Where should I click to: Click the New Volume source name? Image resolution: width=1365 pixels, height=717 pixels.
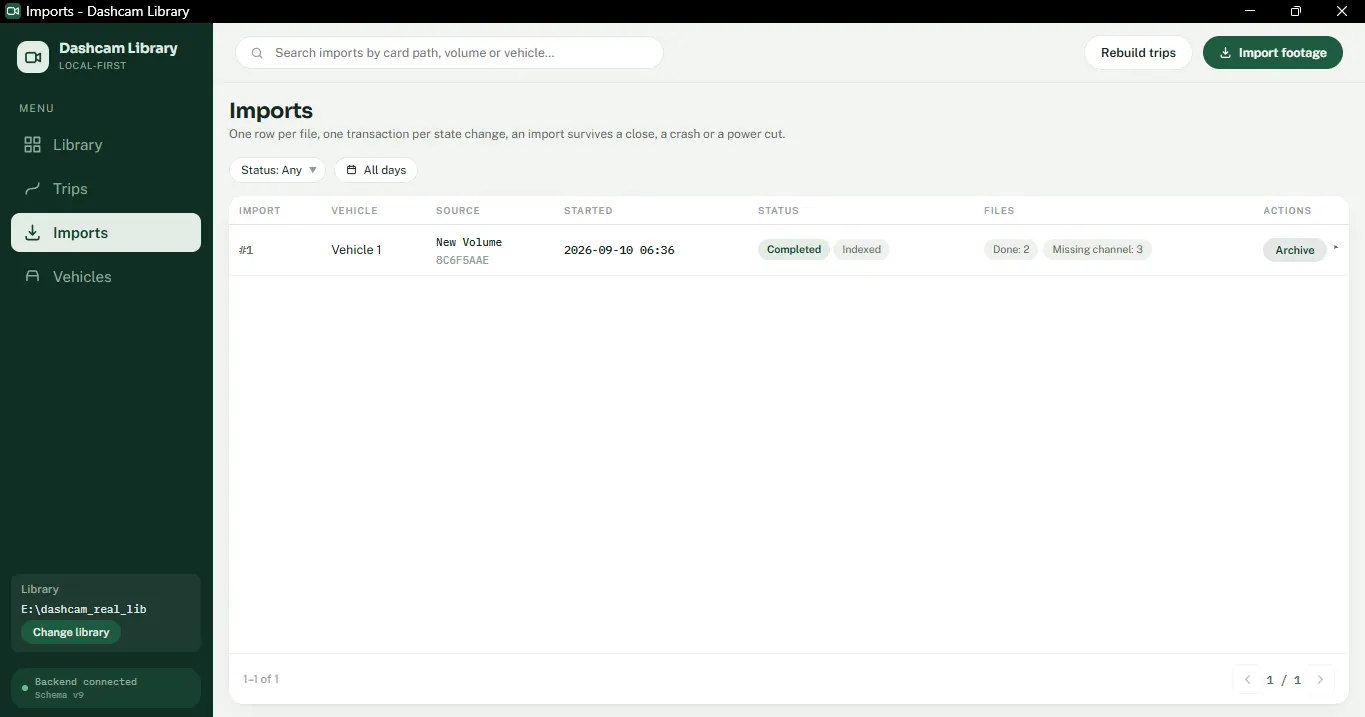coord(469,242)
